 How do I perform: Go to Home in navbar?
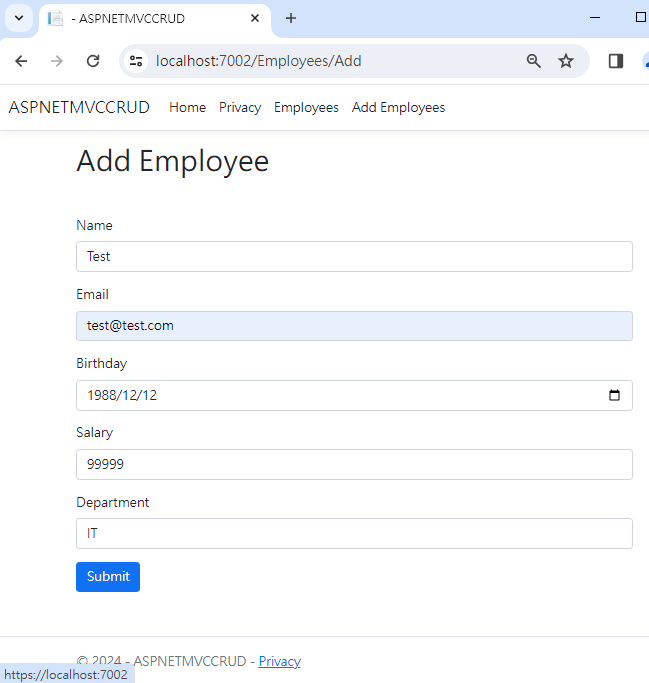pyautogui.click(x=187, y=107)
